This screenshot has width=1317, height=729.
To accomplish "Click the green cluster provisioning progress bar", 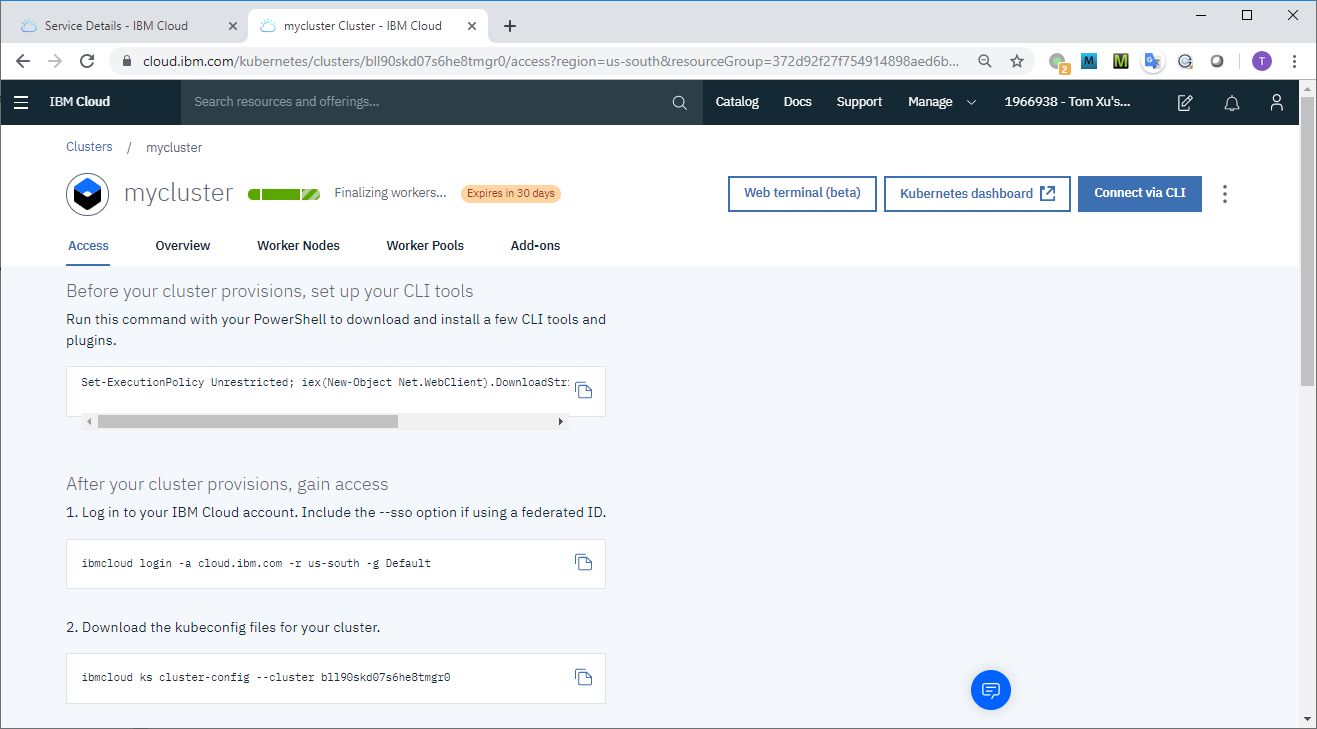I will click(284, 194).
